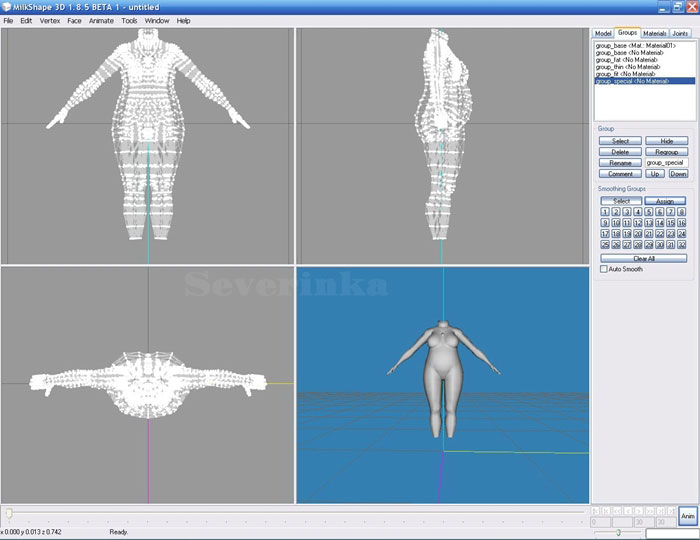The height and width of the screenshot is (540, 700).
Task: Click the Regroup button
Action: [x=666, y=152]
